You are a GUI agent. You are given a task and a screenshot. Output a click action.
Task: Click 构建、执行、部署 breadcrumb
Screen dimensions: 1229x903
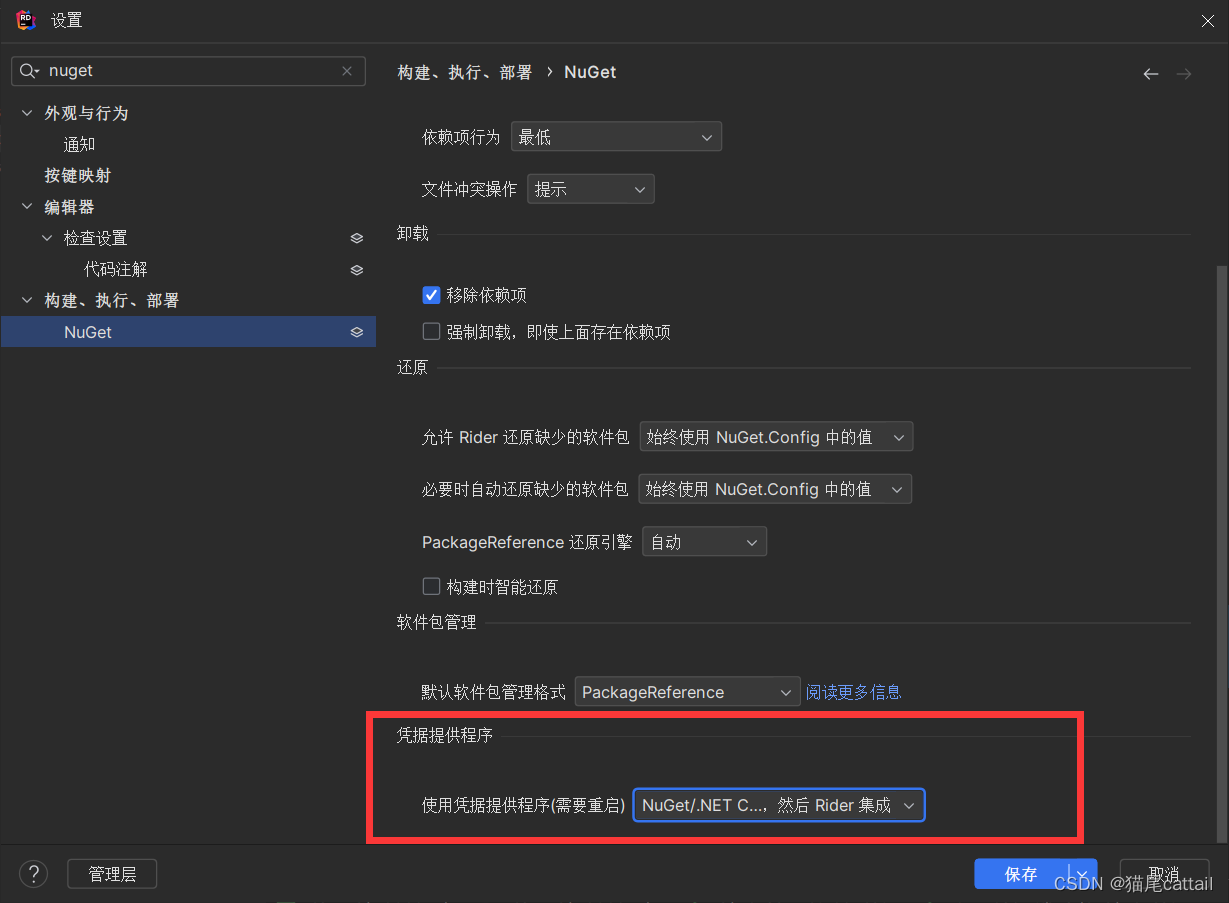[x=465, y=72]
